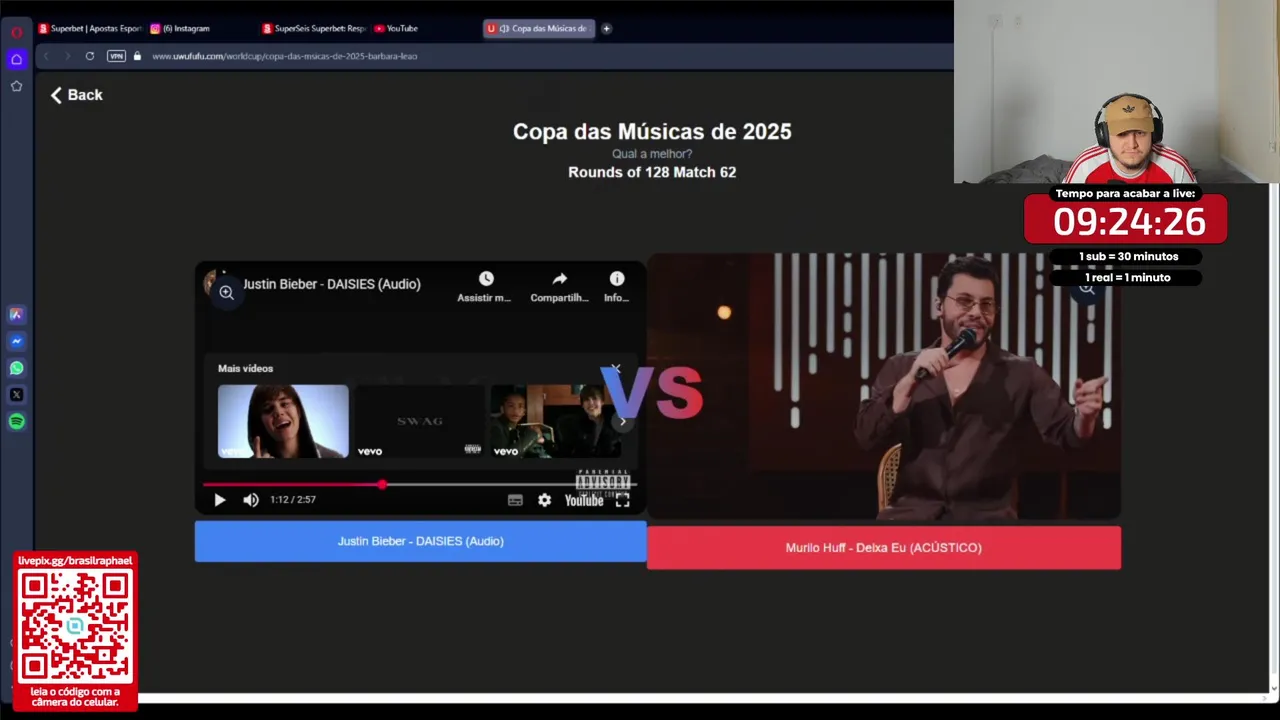Open X (Twitter) in the sidebar
The image size is (1280, 720).
16,395
